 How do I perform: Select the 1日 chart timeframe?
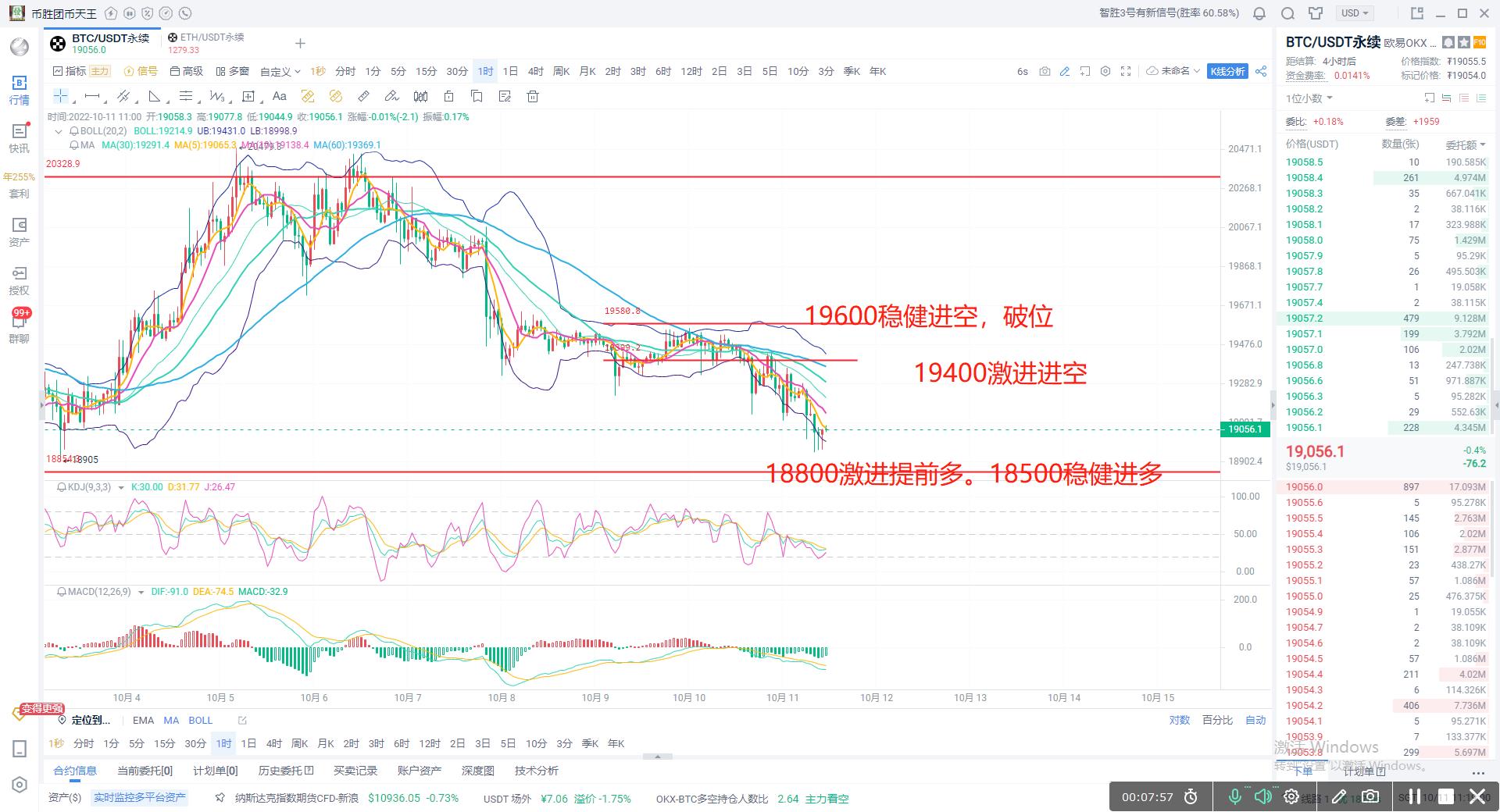tap(510, 70)
